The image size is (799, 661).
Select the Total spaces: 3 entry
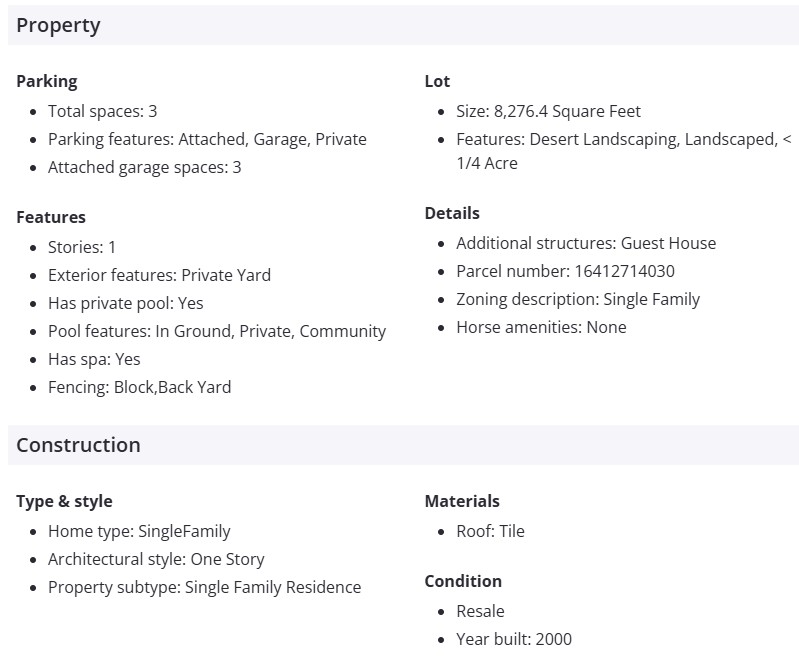tap(102, 111)
